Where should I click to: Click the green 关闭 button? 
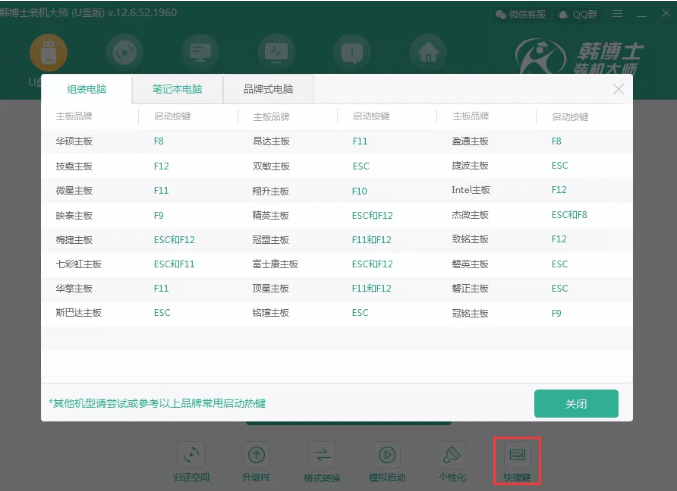click(x=576, y=404)
